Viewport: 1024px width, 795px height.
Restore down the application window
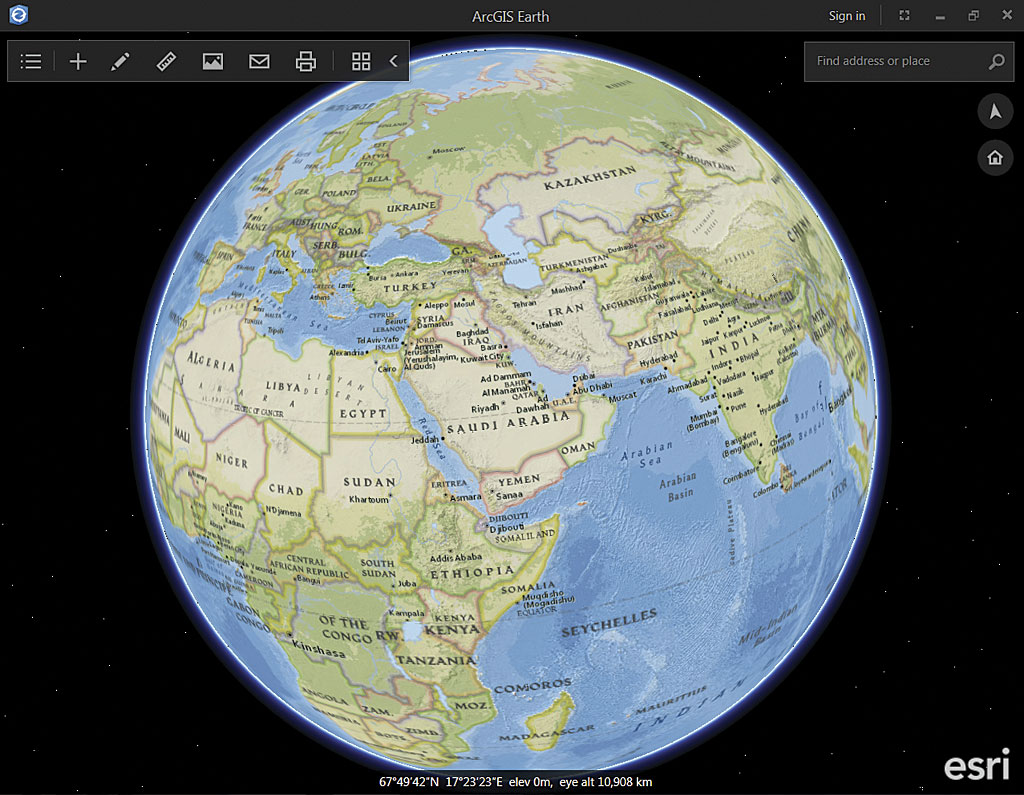click(971, 15)
